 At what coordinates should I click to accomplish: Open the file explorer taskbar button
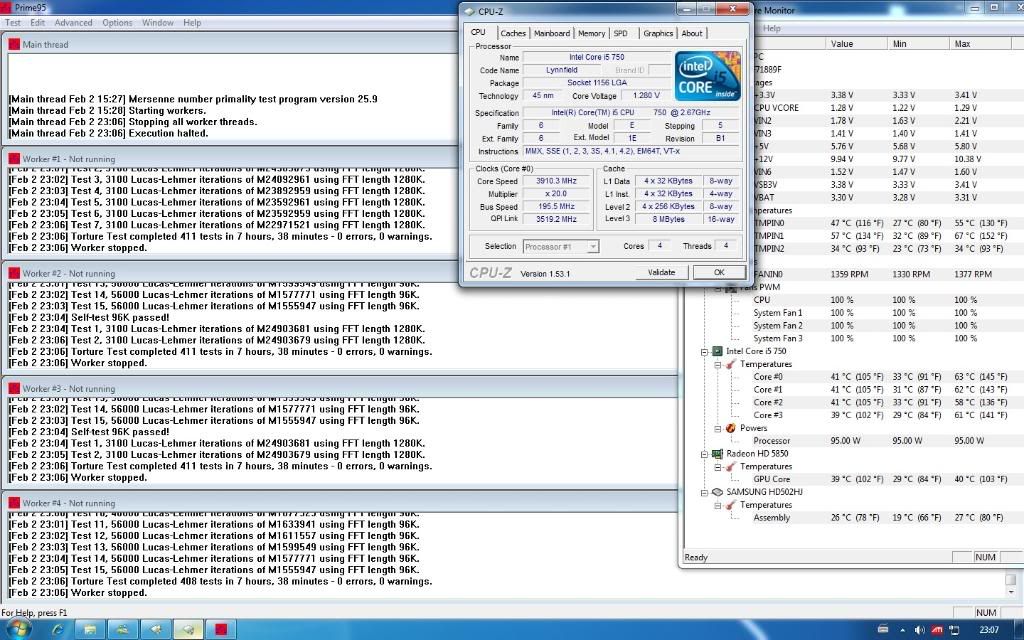[x=90, y=630]
